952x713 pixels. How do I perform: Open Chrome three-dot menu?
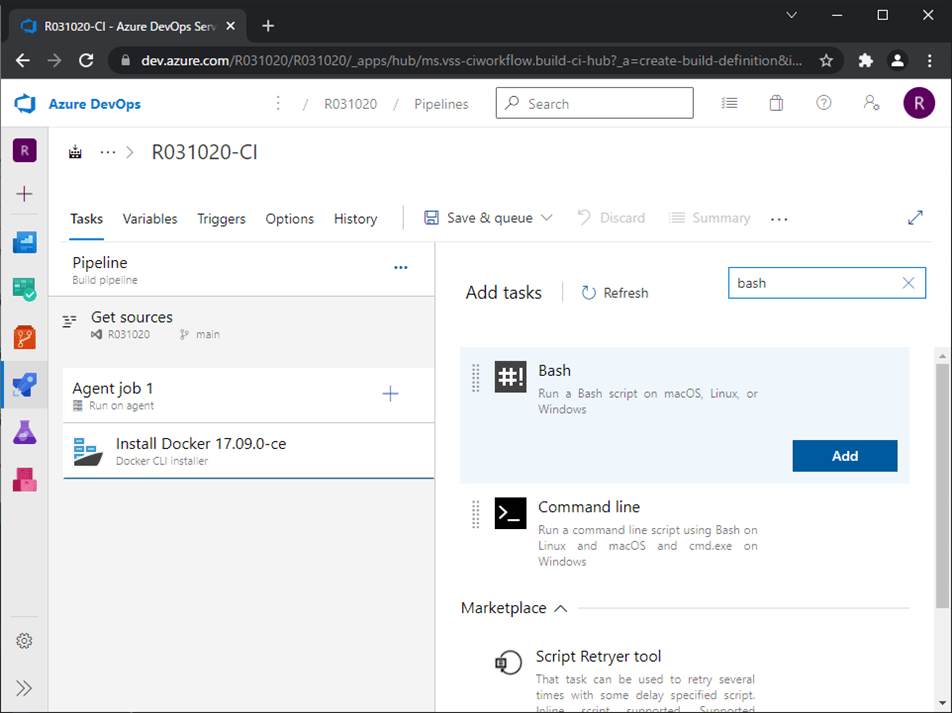click(930, 61)
